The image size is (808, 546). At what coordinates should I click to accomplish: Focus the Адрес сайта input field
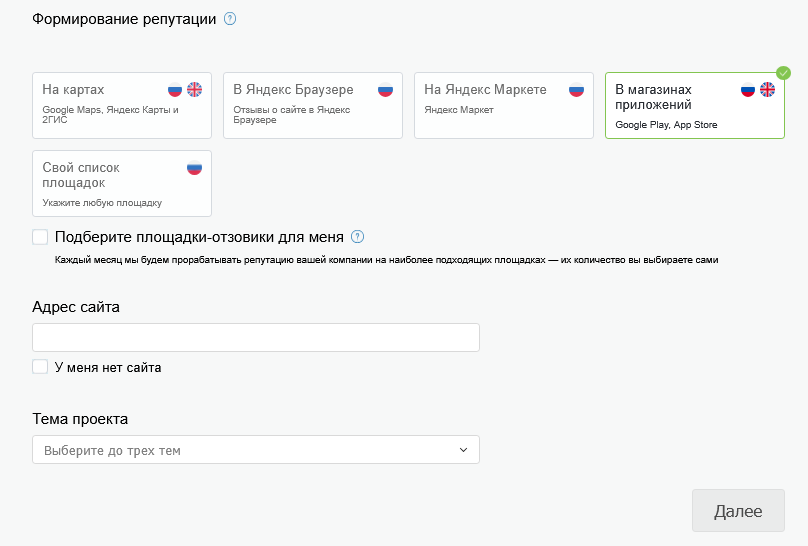coord(255,337)
